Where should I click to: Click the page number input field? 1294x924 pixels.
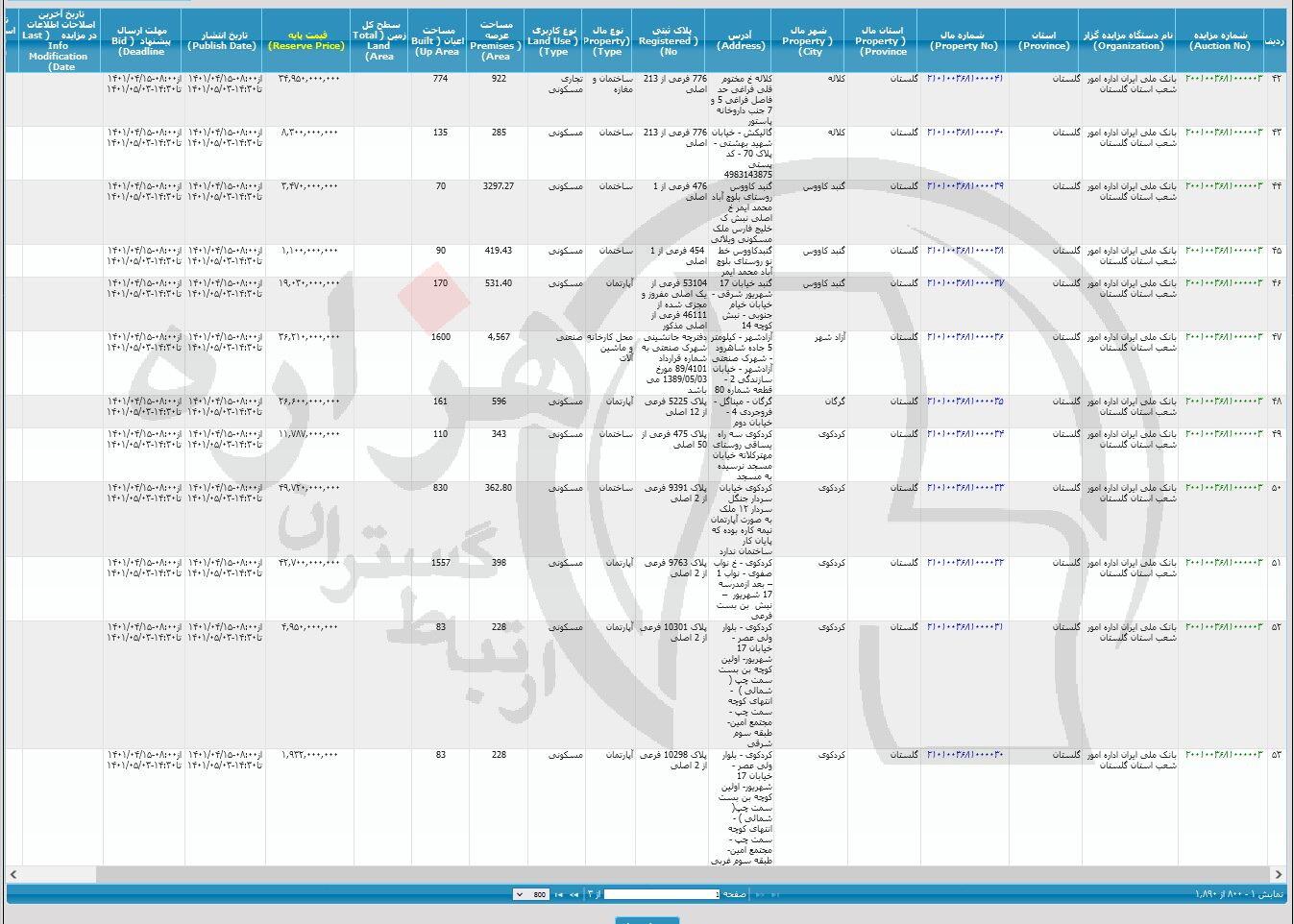click(662, 894)
